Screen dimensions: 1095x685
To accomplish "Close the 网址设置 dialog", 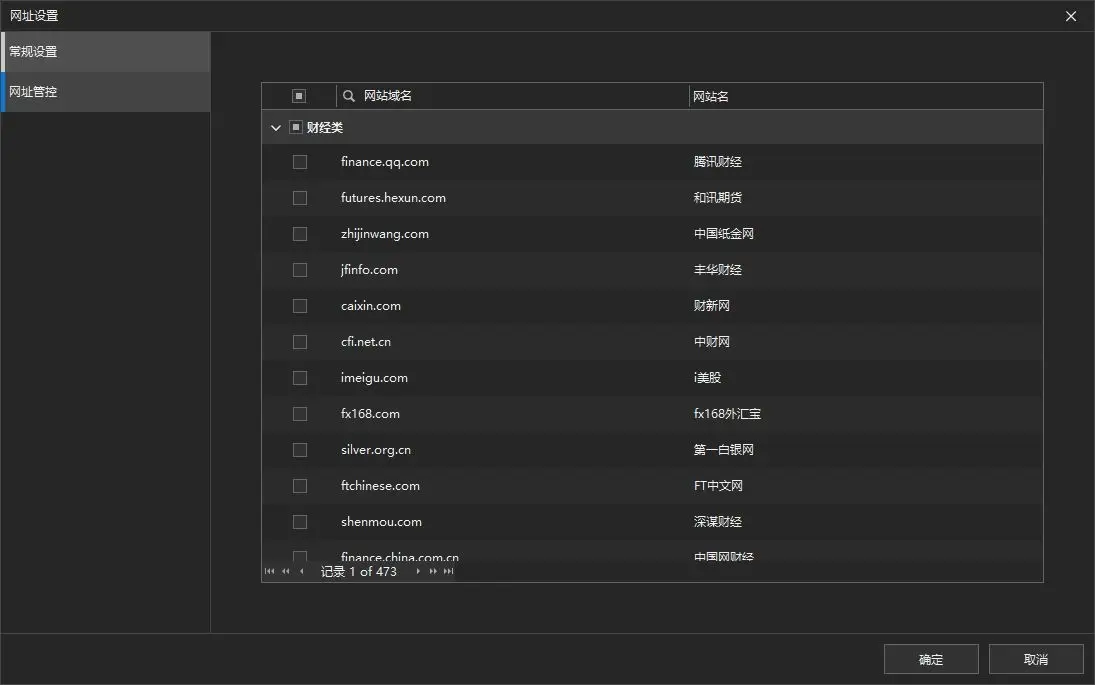I will pyautogui.click(x=1071, y=16).
